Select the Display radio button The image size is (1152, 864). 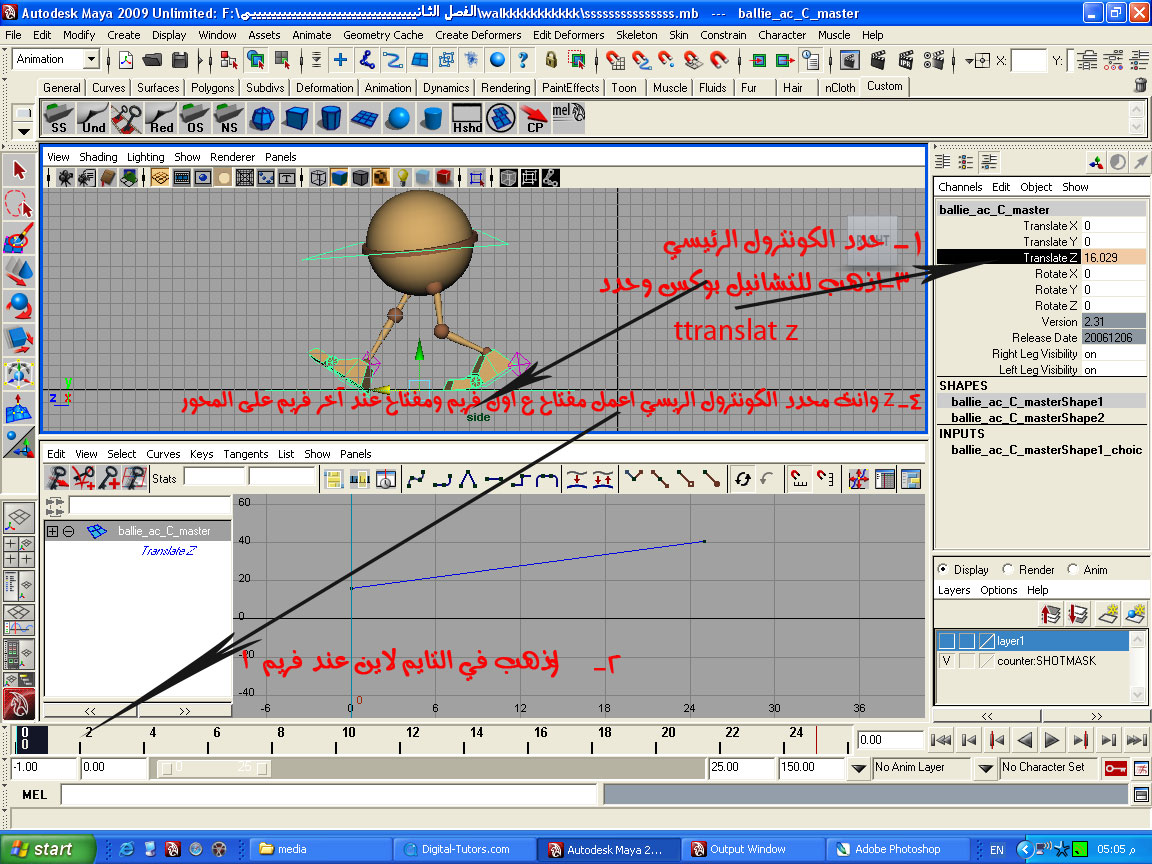tap(943, 569)
